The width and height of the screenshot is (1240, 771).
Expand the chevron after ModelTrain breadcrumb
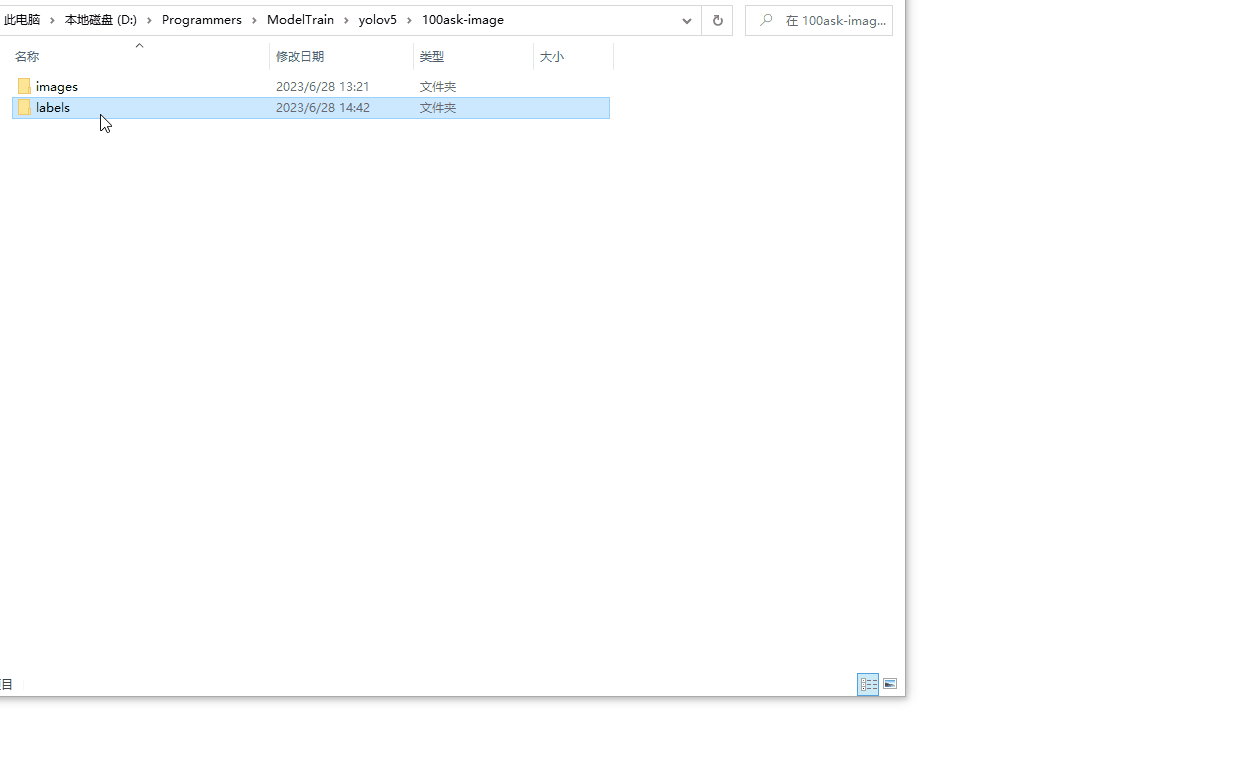pos(346,20)
